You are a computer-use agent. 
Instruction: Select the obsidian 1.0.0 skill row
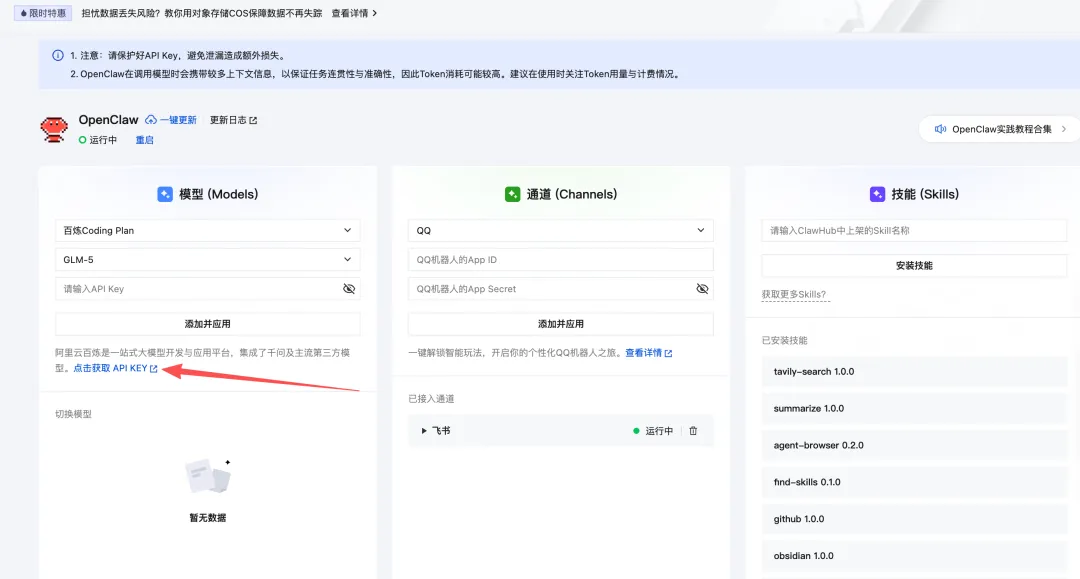tap(914, 556)
